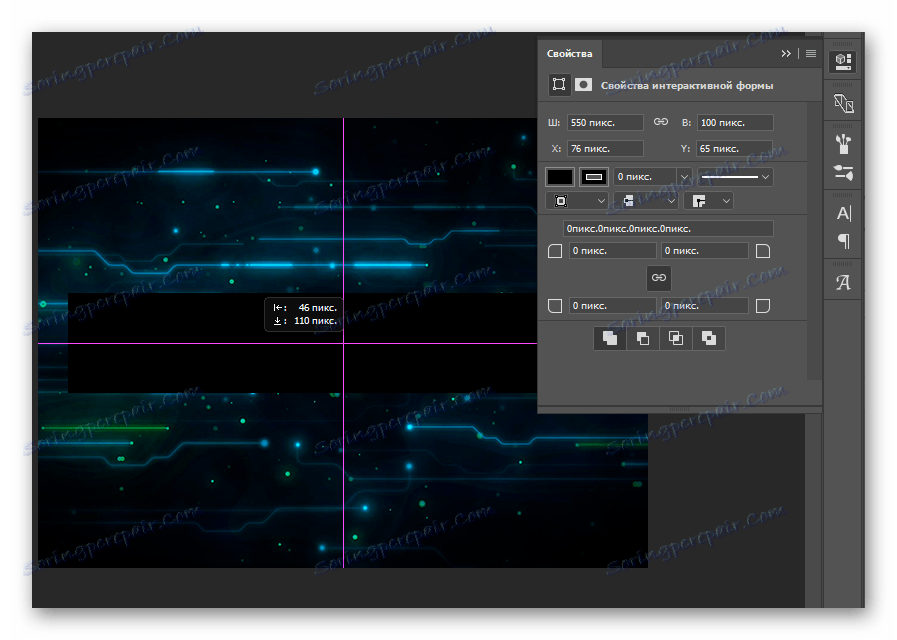Click the exclude overlapping shapes pathfinder button
The image size is (897, 640).
click(709, 339)
